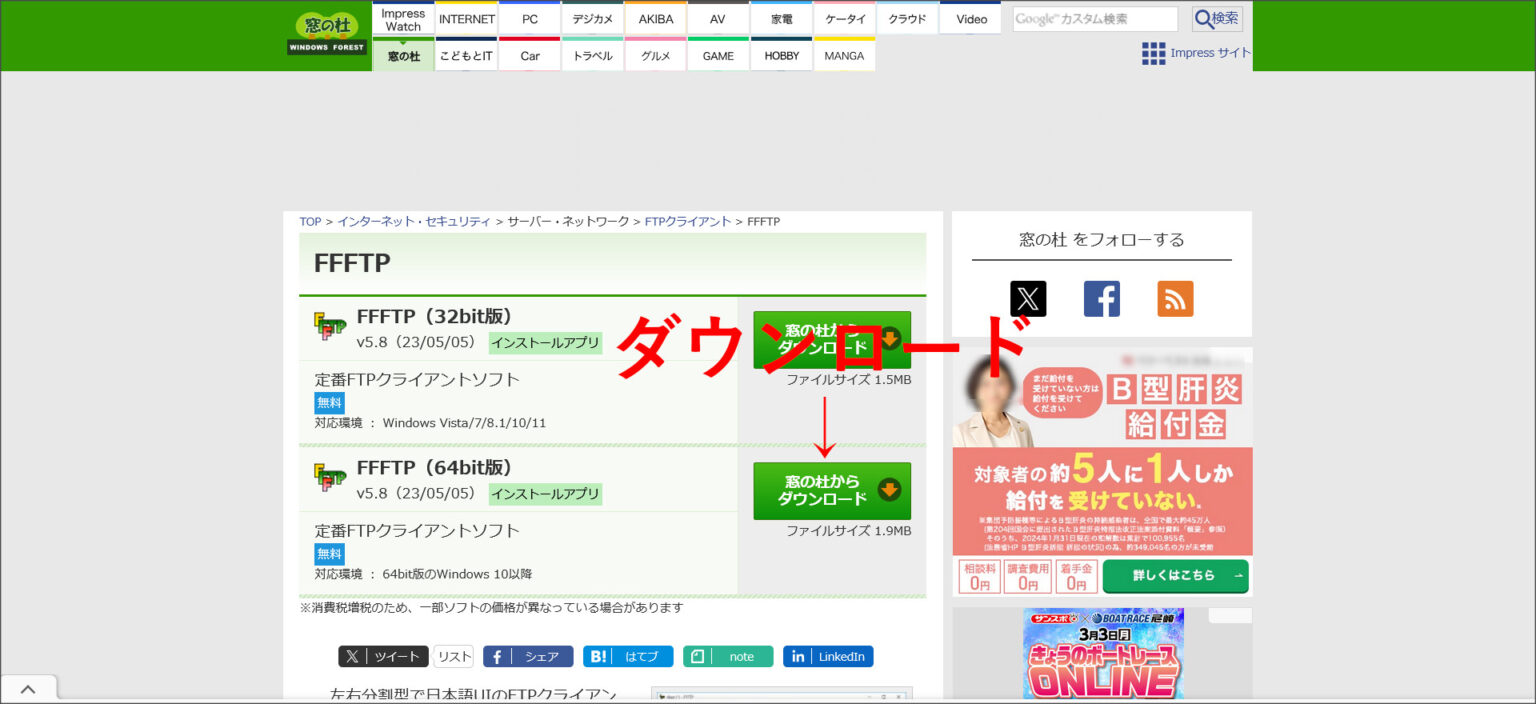1536x704 pixels.
Task: Share the page via the note icon
Action: [728, 656]
